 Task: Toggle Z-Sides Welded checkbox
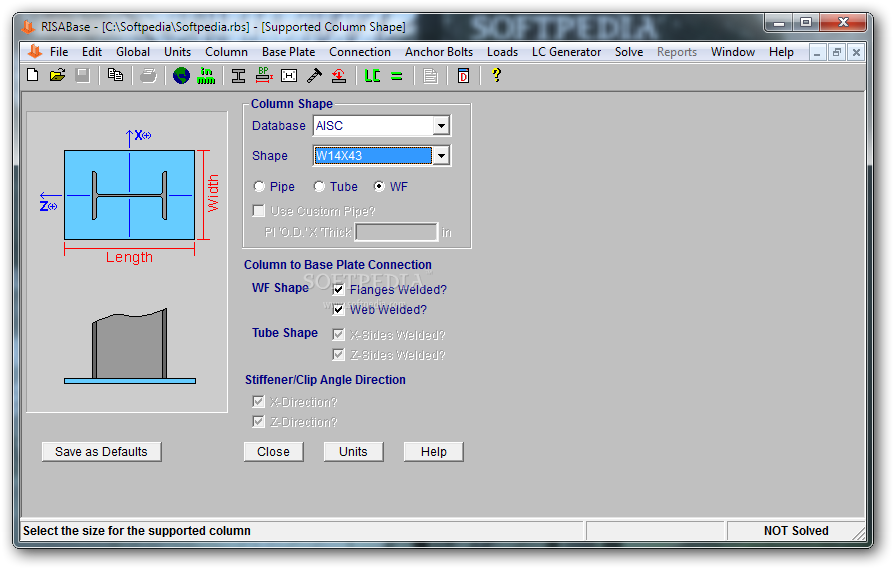[339, 355]
